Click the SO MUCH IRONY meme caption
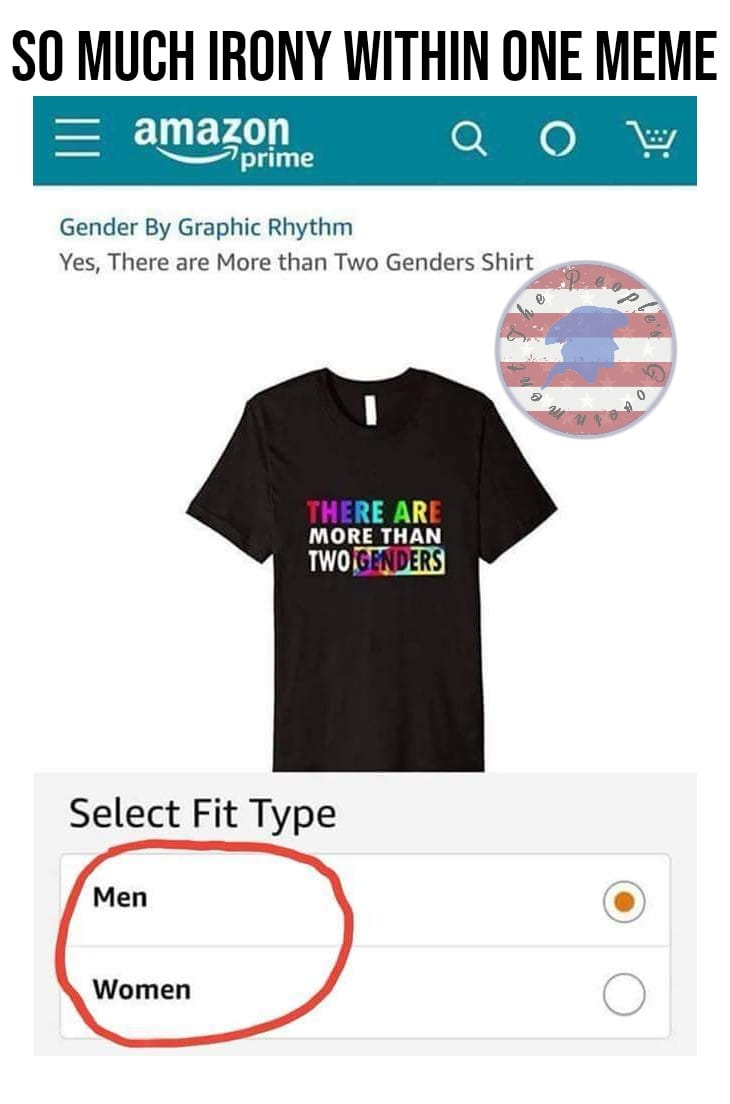This screenshot has width=730, height=1104. coord(365,55)
